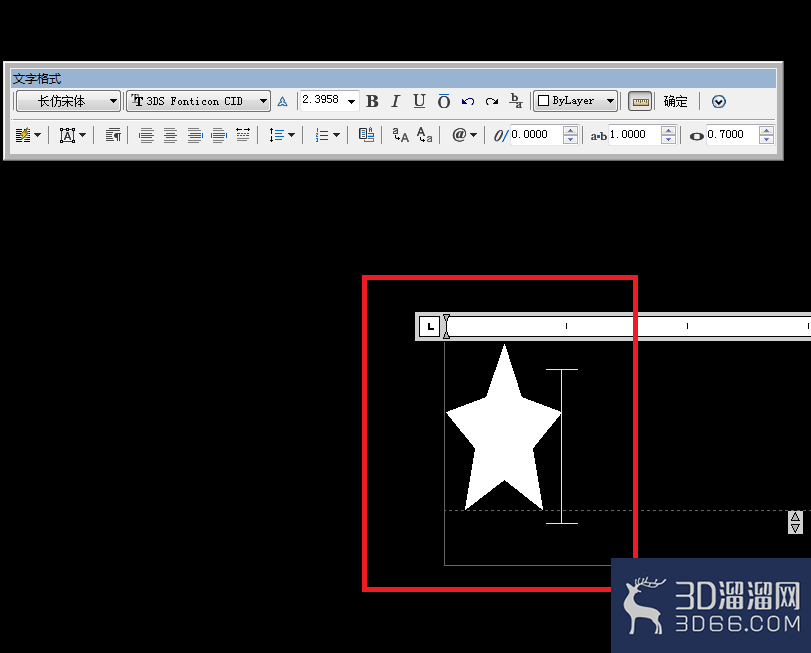The height and width of the screenshot is (653, 811).
Task: Open the @ symbol dropdown
Action: click(x=464, y=135)
